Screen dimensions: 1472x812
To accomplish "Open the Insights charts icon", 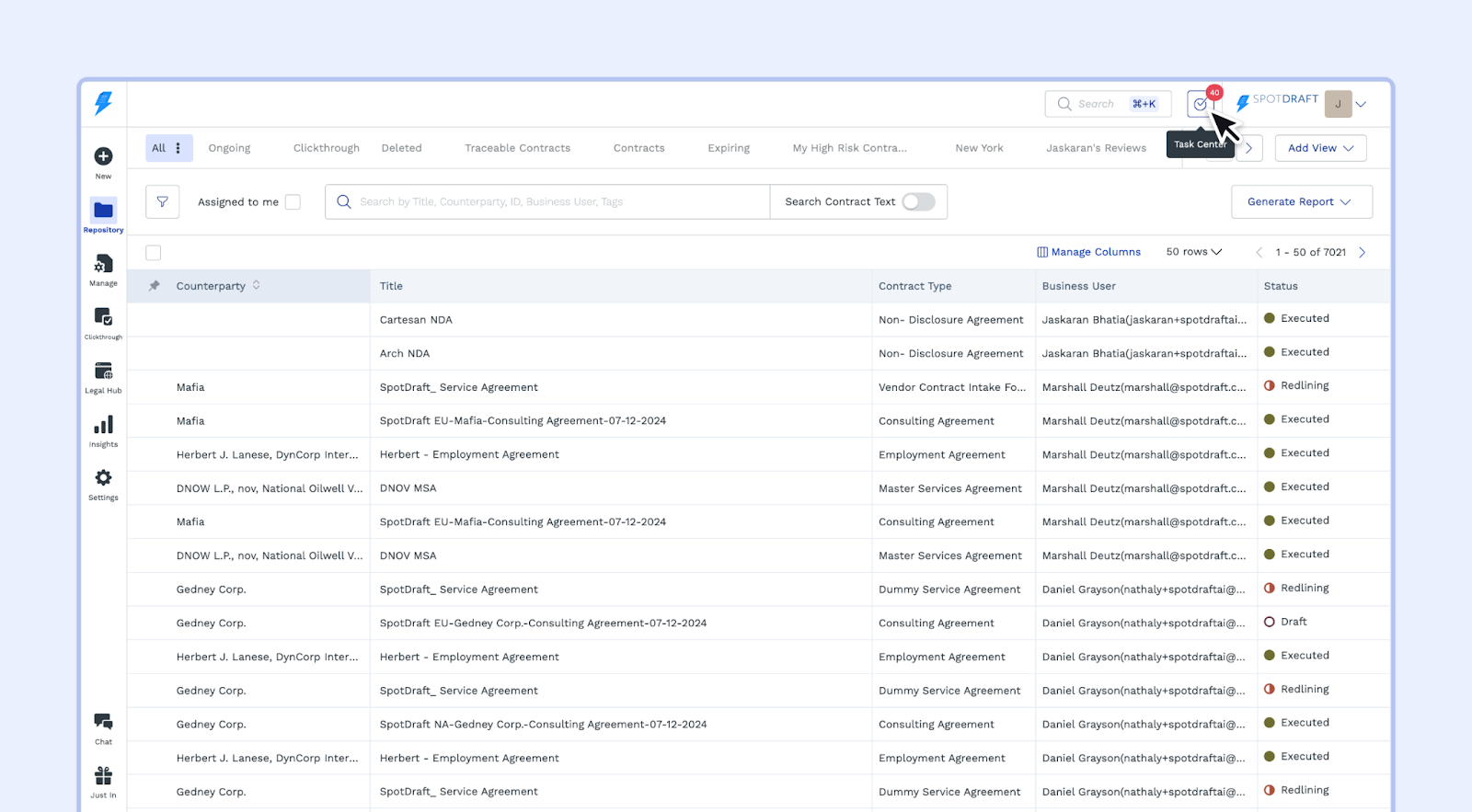I will pos(103,426).
